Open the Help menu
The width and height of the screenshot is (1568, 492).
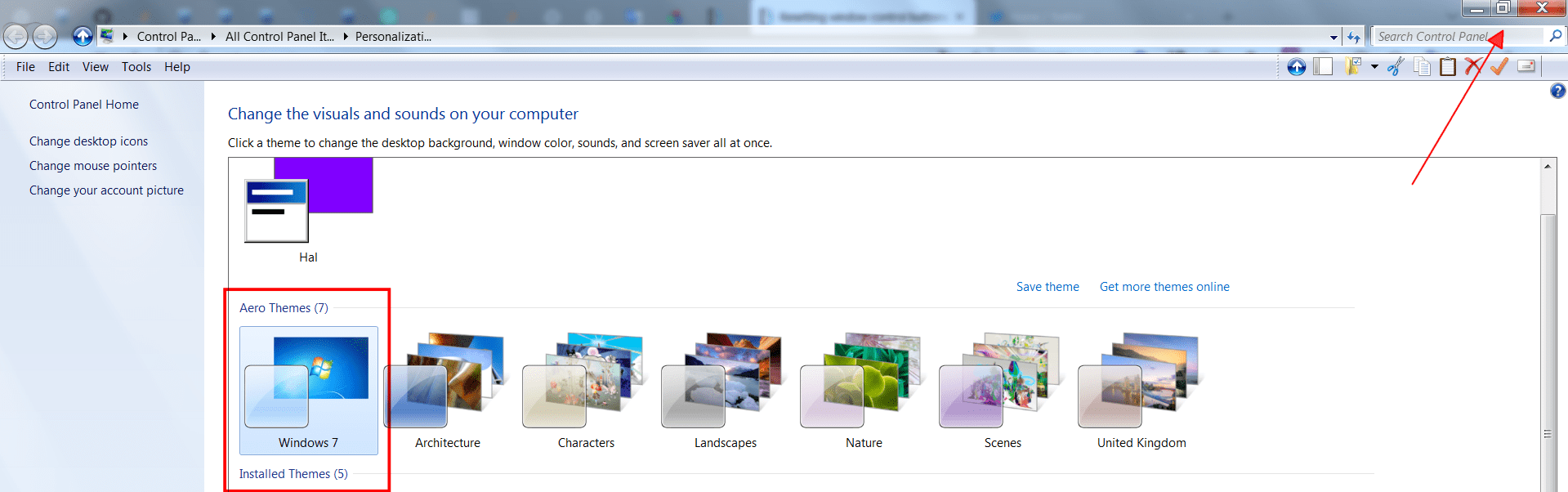[x=177, y=67]
